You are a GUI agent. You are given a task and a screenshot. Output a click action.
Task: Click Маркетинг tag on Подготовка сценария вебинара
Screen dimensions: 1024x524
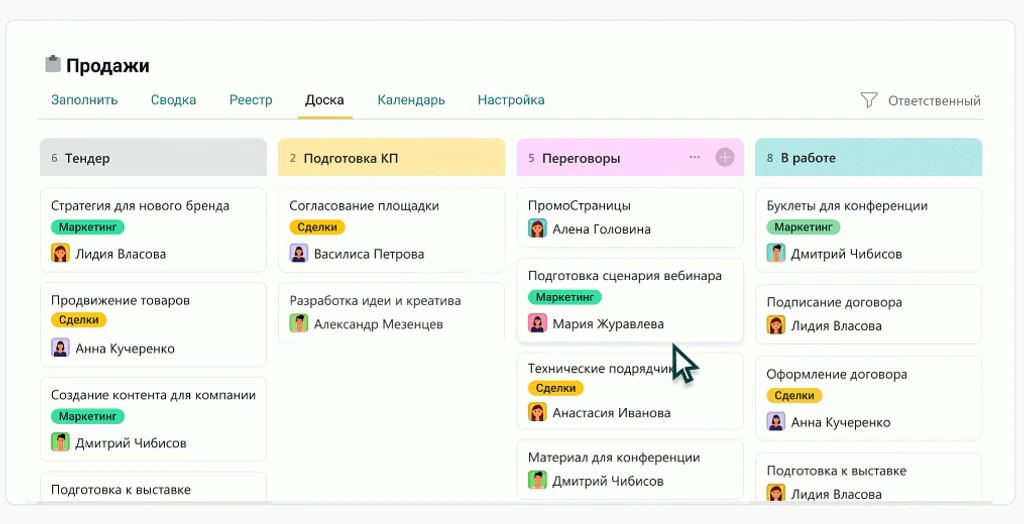coord(565,297)
